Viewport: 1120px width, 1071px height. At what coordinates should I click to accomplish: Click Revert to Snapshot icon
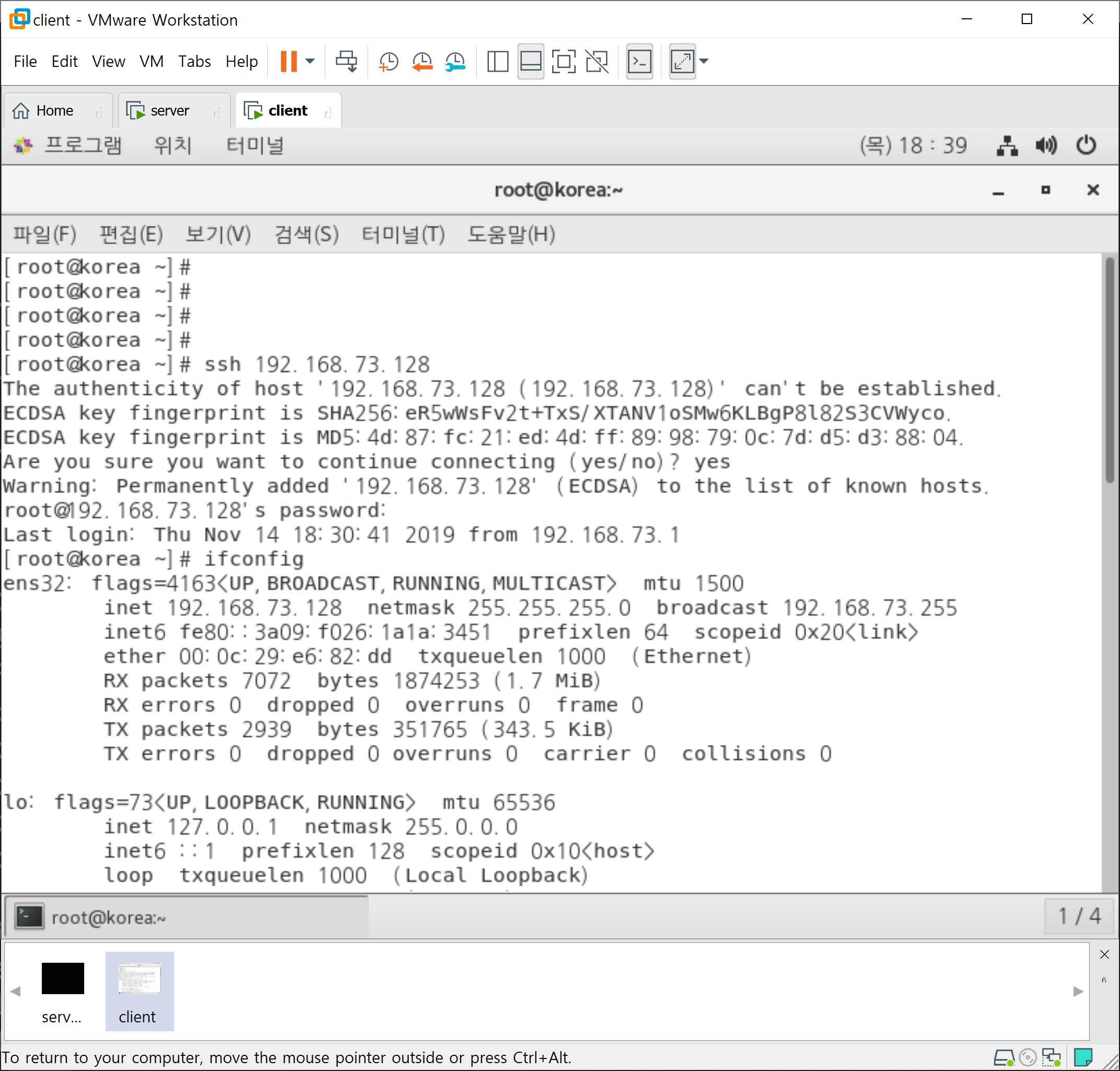coord(422,61)
